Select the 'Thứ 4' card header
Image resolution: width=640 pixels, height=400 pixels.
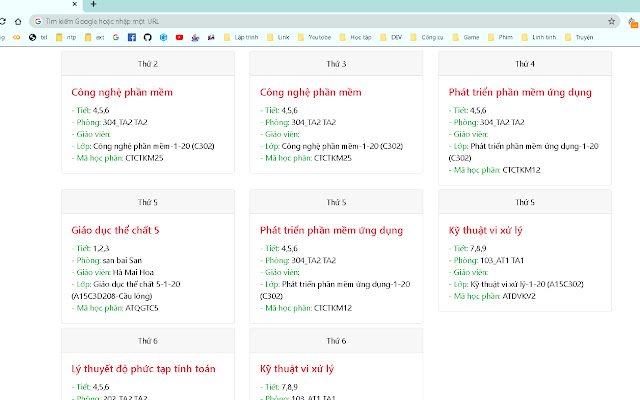click(525, 63)
